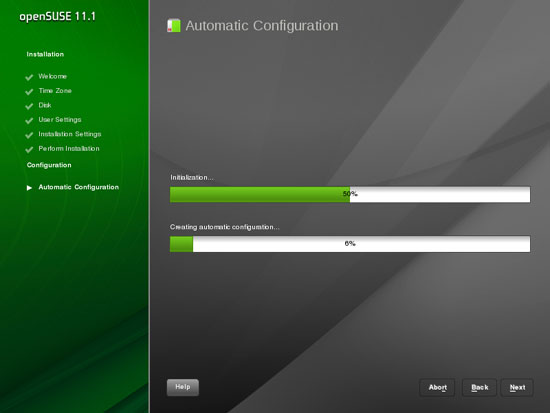Click the arrow marker beside Automatic Configuration
The width and height of the screenshot is (550, 413).
click(29, 188)
